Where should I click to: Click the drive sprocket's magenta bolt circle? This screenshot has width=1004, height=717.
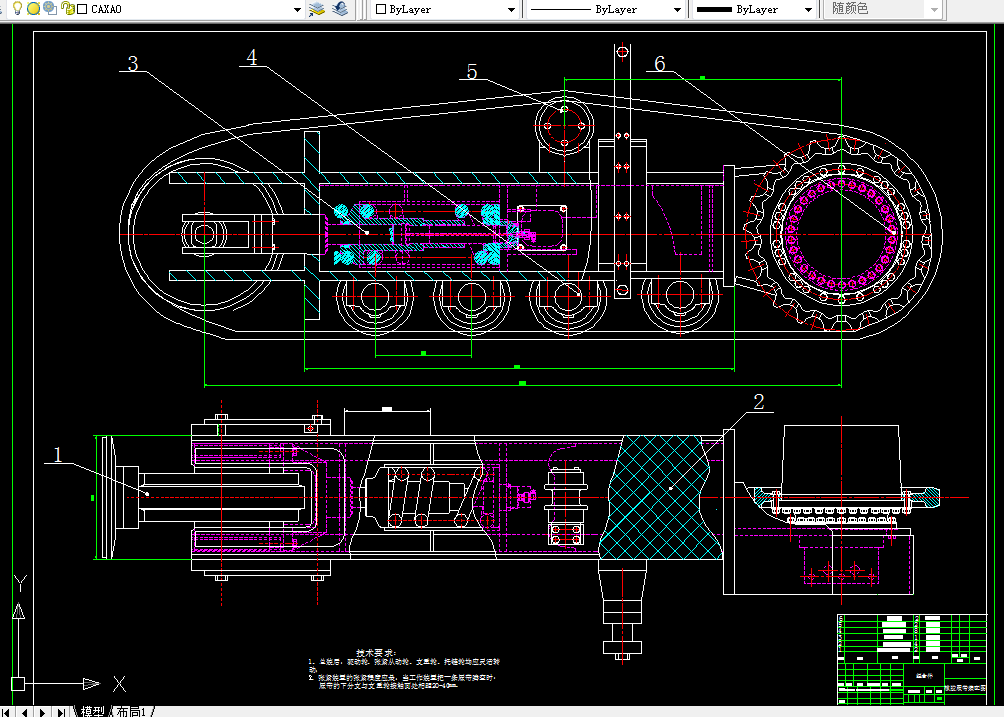841,234
